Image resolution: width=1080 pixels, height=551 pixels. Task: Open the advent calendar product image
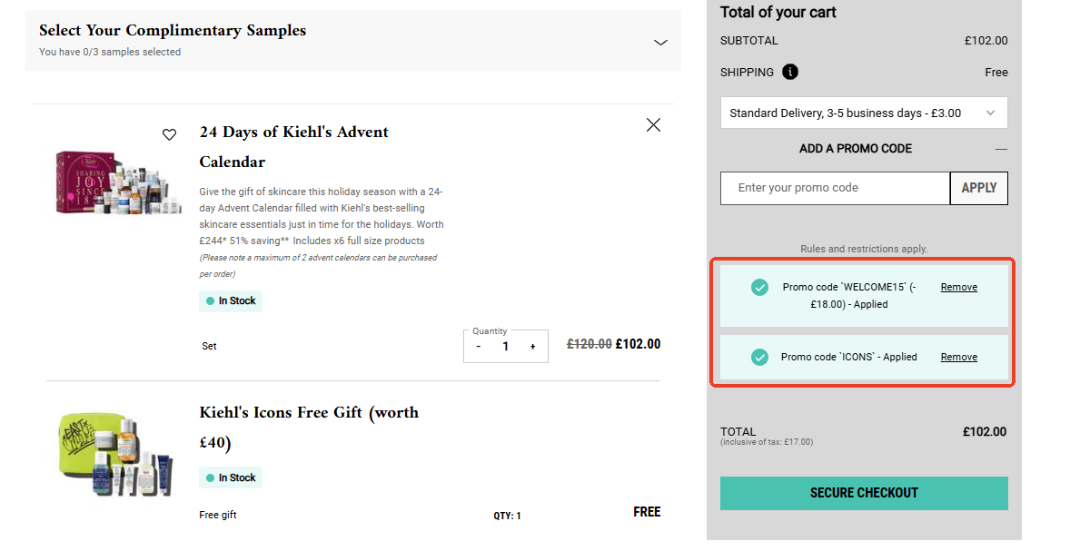coord(119,183)
